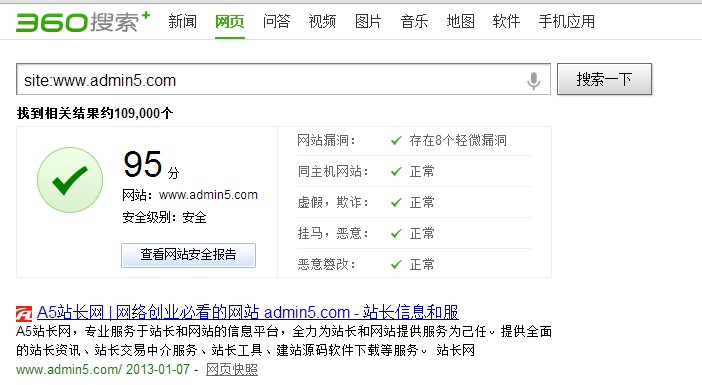Click 正常 status in 同主机网站 row
The height and width of the screenshot is (385, 702).
point(422,171)
